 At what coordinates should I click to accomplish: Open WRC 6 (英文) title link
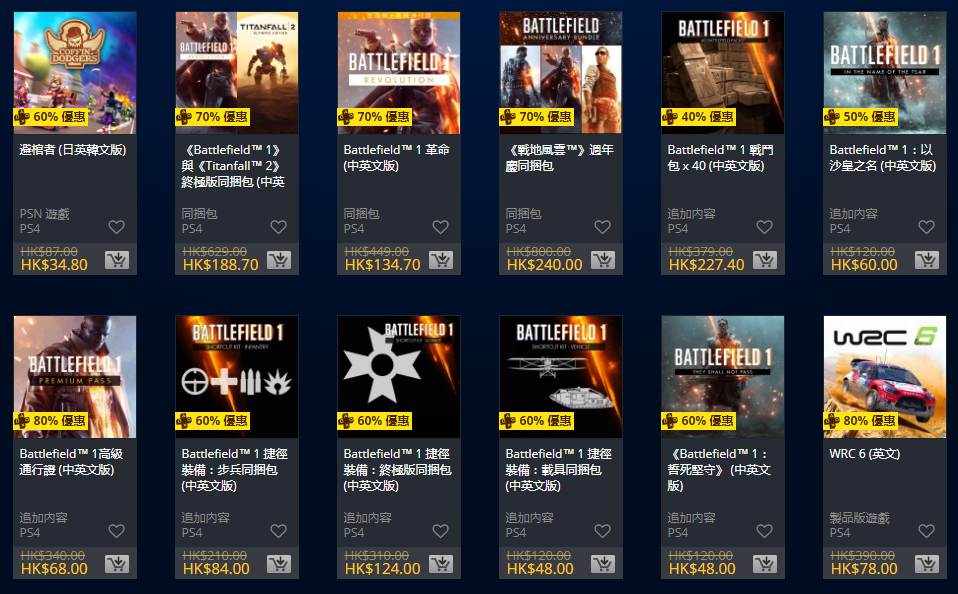coord(865,454)
